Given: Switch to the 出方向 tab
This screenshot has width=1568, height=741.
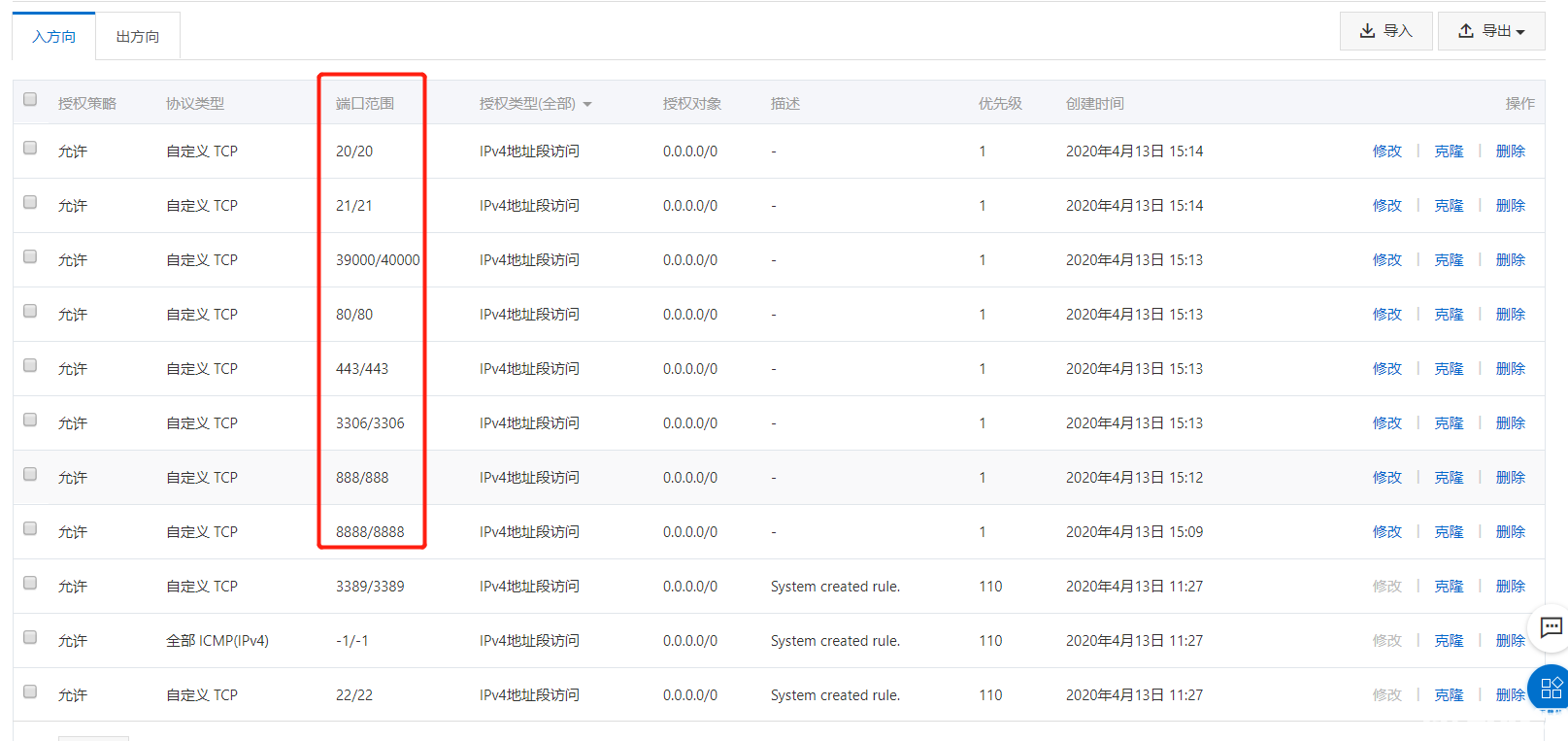Looking at the screenshot, I should point(138,36).
